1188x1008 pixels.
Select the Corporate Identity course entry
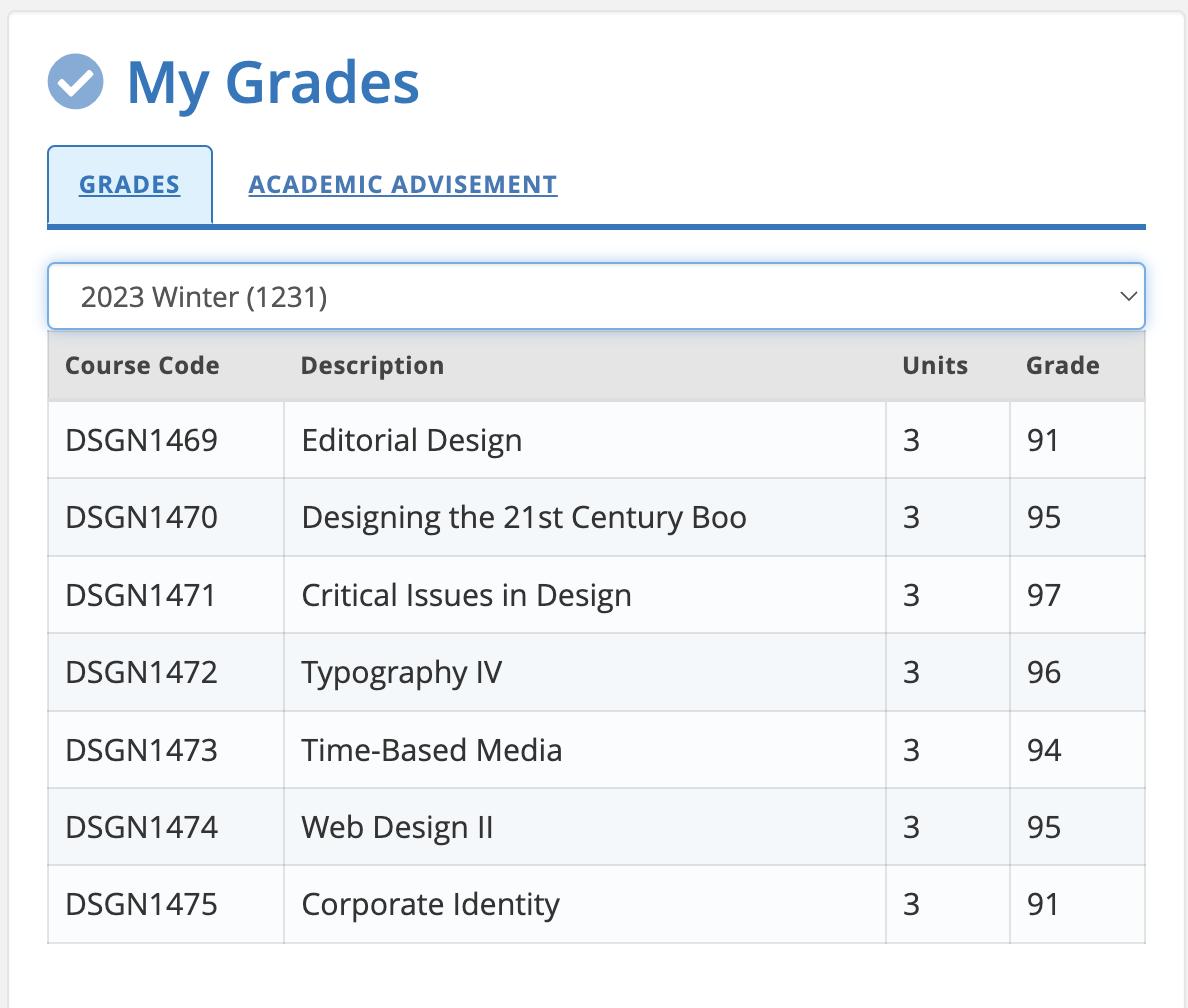click(430, 904)
